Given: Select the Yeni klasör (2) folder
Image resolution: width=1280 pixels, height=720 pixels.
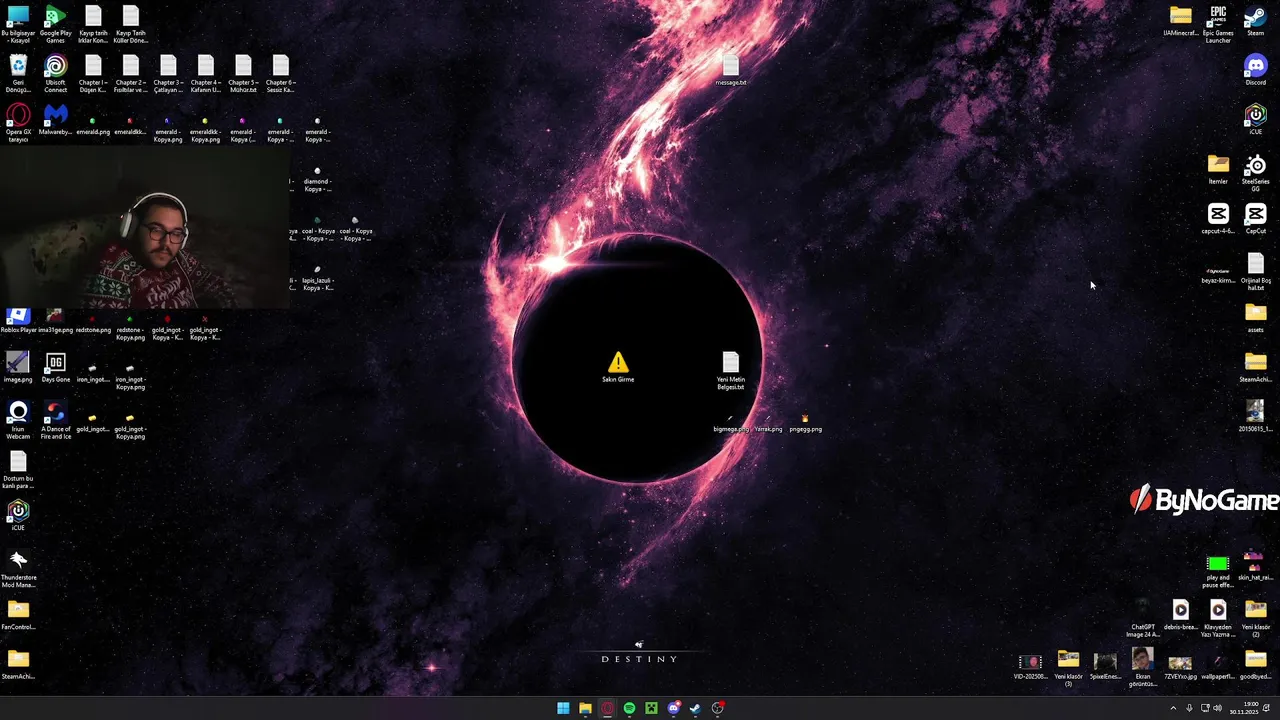Looking at the screenshot, I should [1255, 618].
